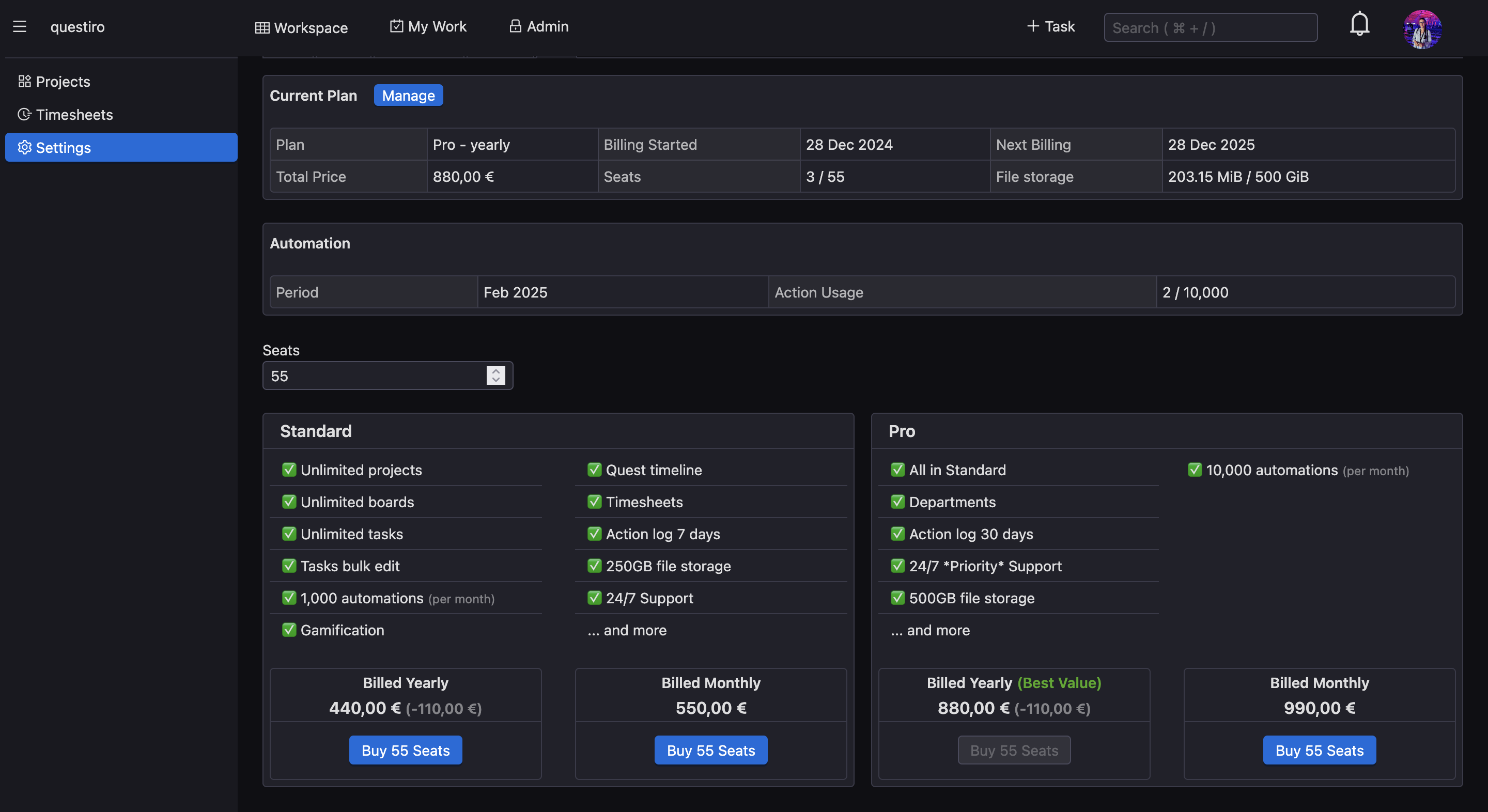Buy 55 Seats for Standard yearly
Screen dimensions: 1488x812
coord(406,749)
